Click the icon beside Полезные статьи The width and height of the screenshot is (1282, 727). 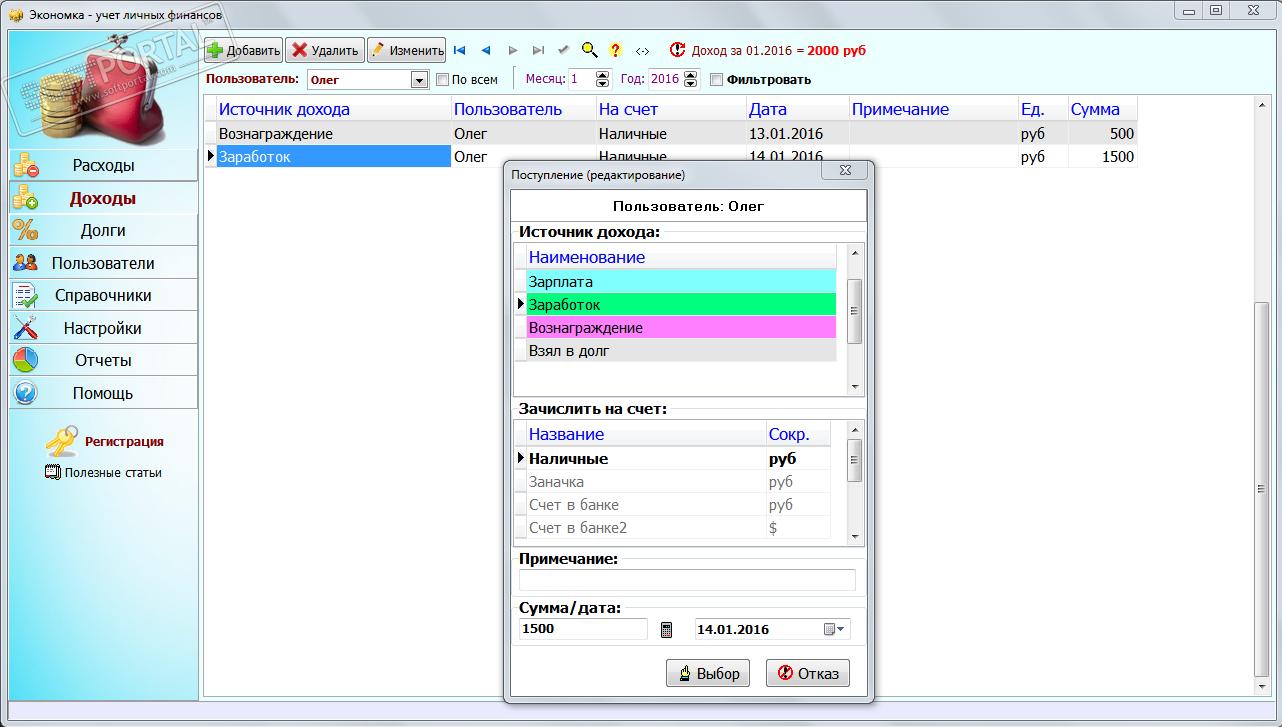[53, 472]
